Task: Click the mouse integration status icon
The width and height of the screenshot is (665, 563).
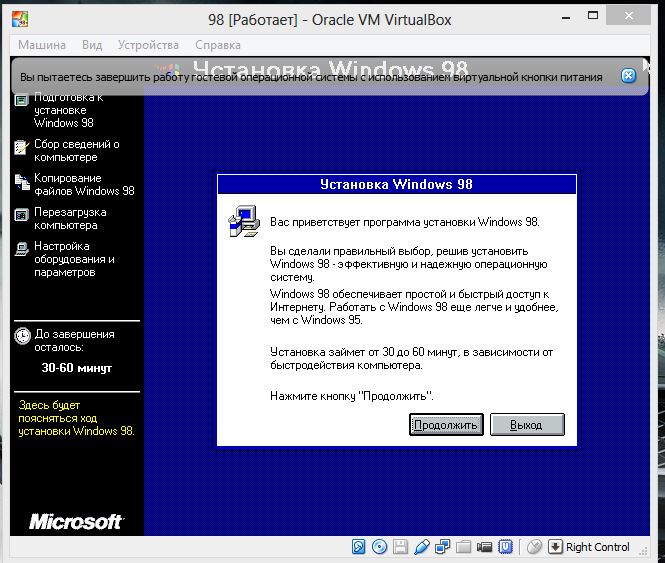Action: pos(534,547)
